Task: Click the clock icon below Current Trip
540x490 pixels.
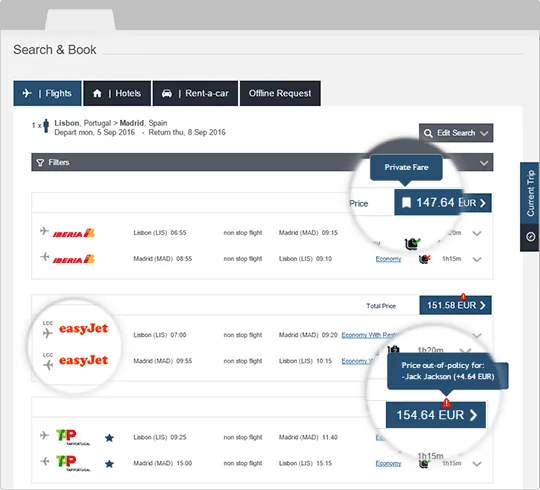Action: pos(530,237)
